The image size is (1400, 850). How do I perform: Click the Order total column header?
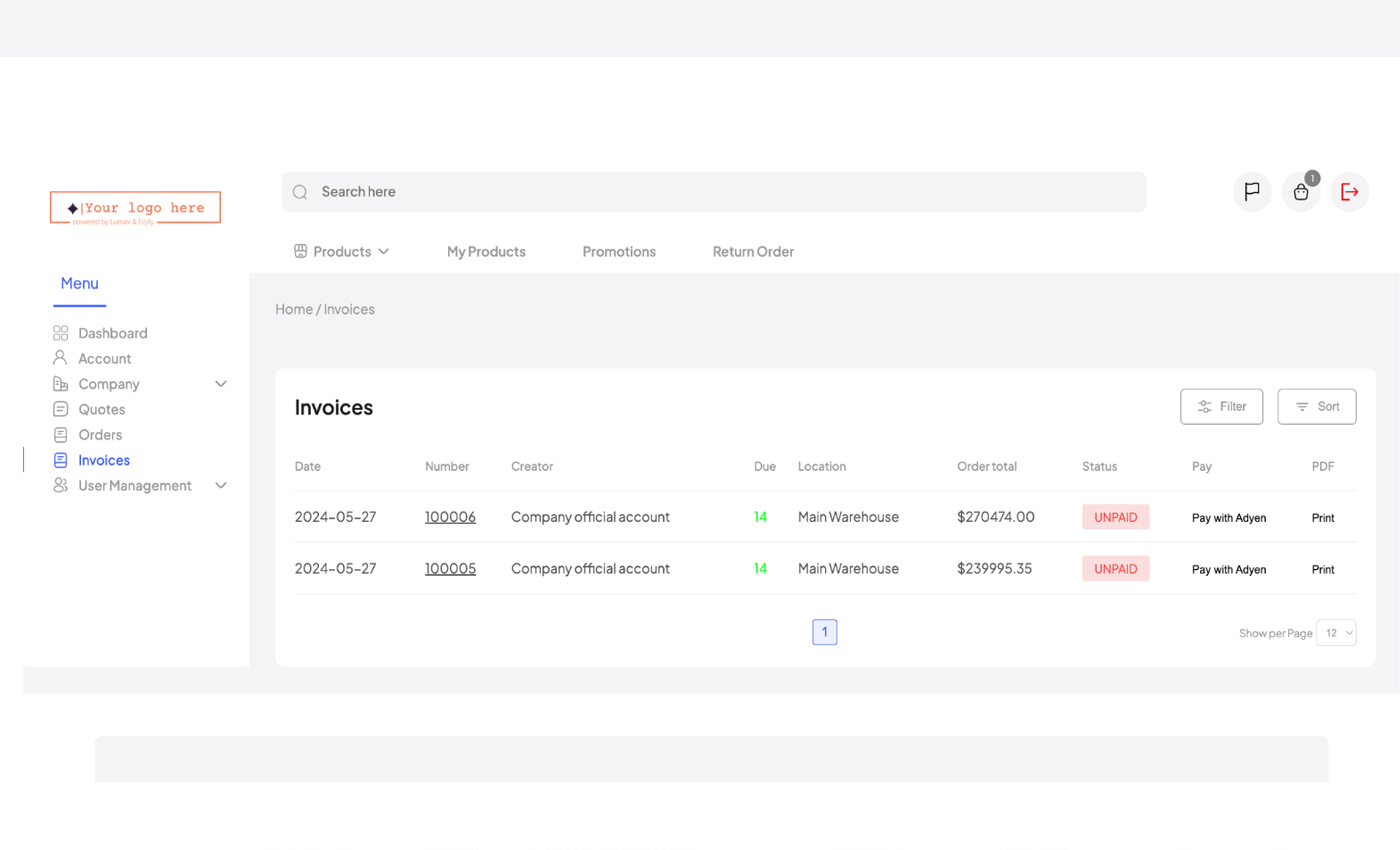pos(987,466)
